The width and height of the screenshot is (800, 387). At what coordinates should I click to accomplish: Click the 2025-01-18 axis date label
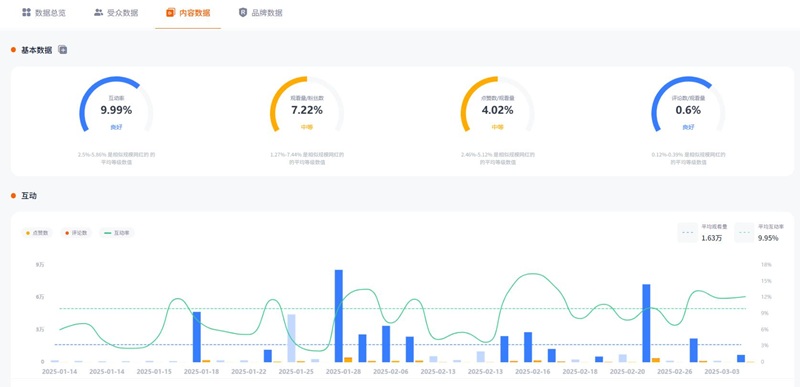coord(202,372)
